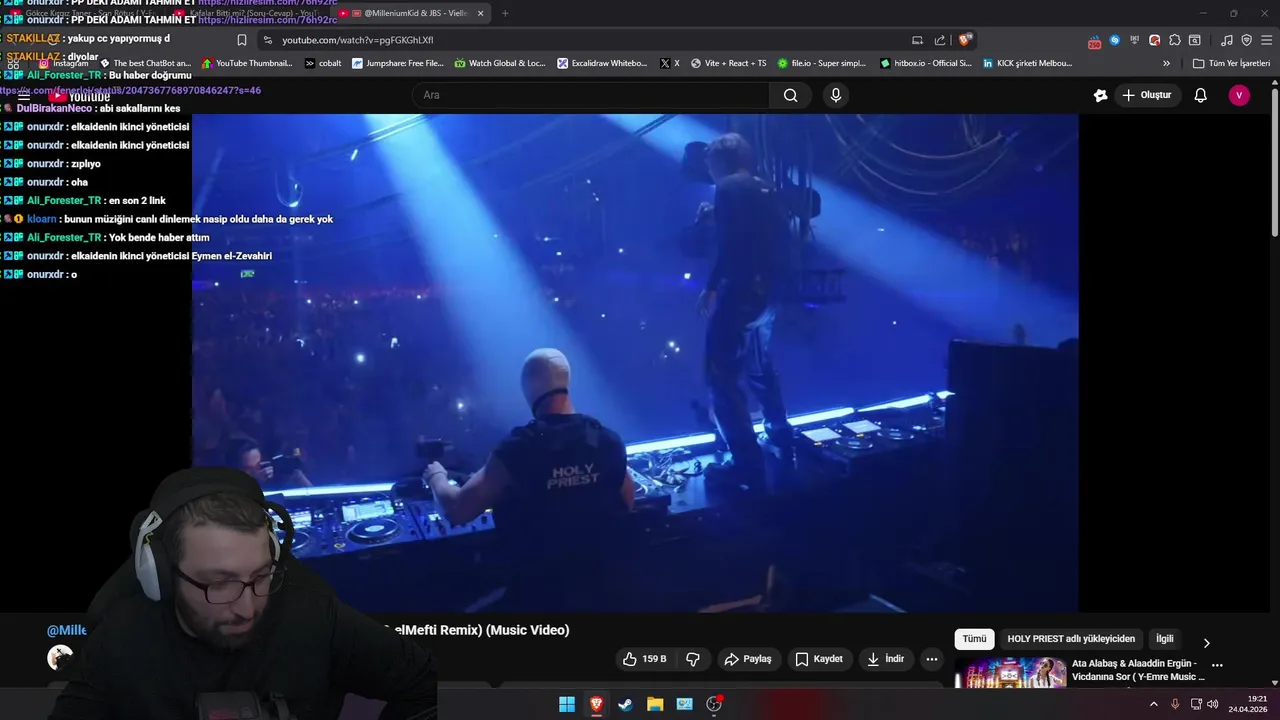Open a new browser tab with plus

click(505, 13)
